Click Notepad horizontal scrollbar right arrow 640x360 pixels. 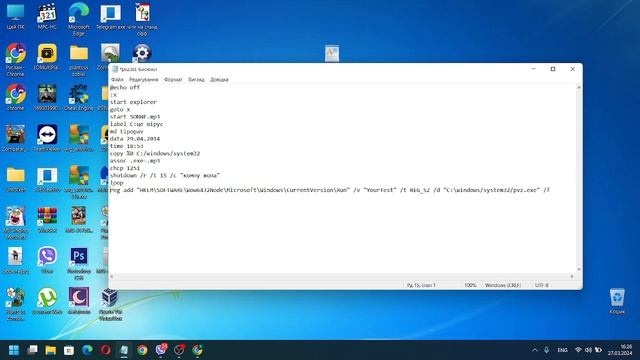pyautogui.click(x=571, y=277)
